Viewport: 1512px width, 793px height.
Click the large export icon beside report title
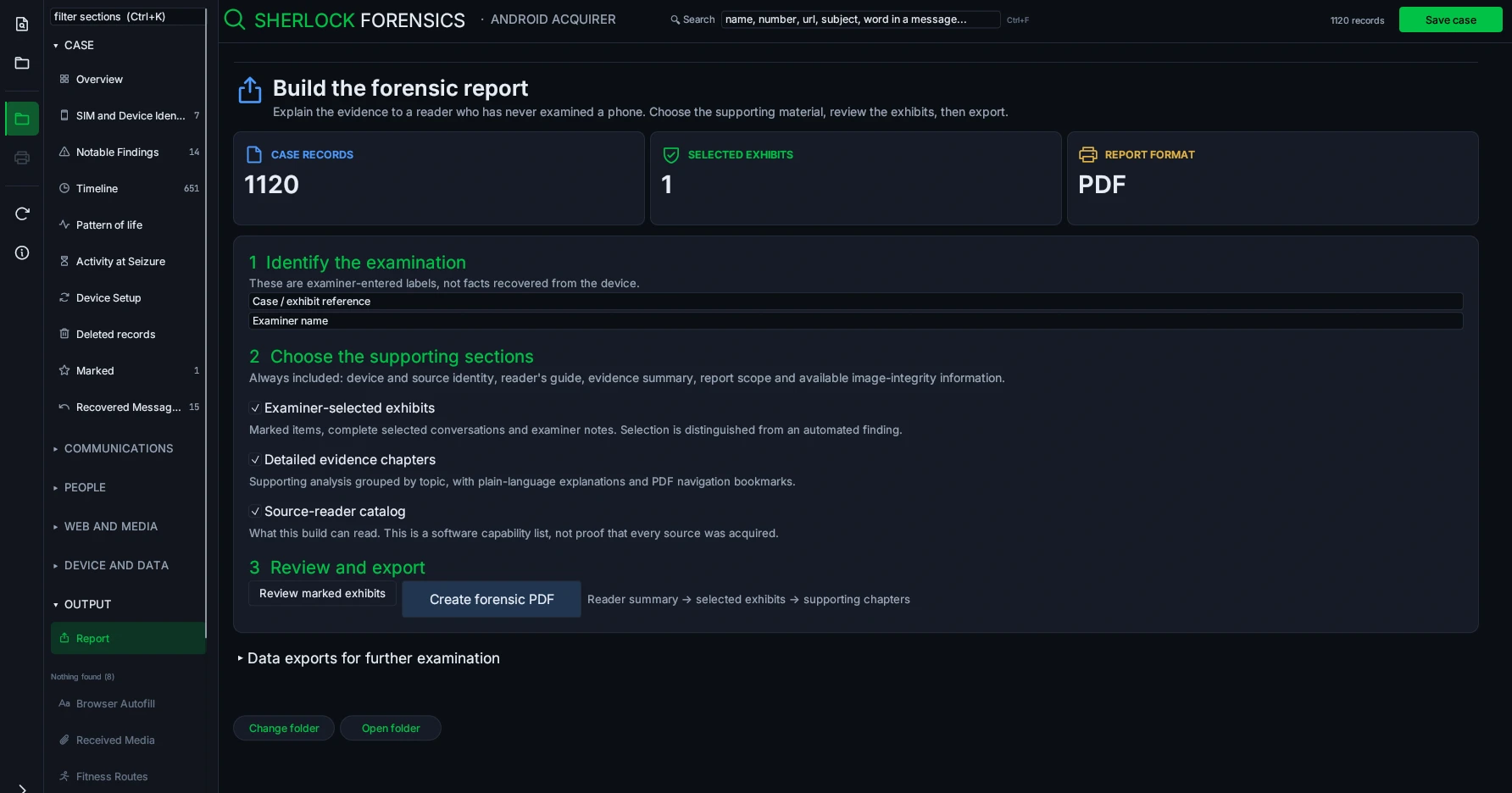pyautogui.click(x=250, y=90)
